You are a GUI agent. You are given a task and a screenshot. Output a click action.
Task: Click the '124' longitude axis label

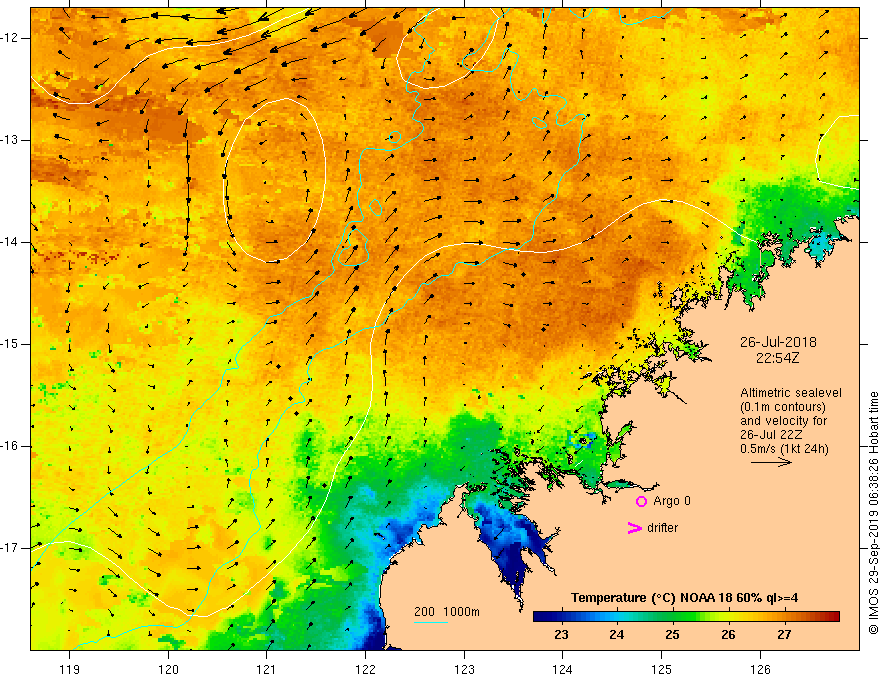click(563, 669)
